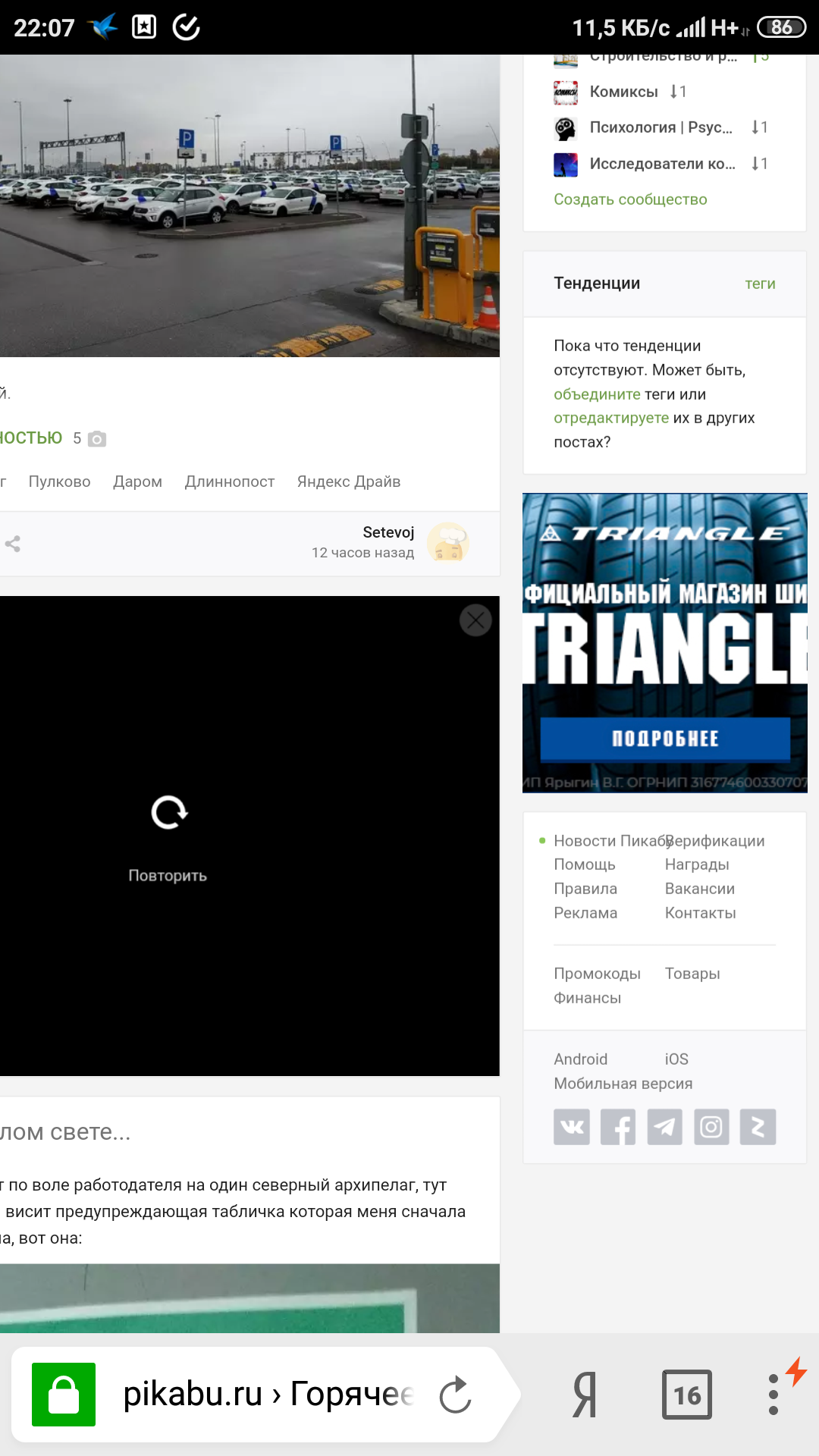Open Верификации footer link

pos(715,841)
